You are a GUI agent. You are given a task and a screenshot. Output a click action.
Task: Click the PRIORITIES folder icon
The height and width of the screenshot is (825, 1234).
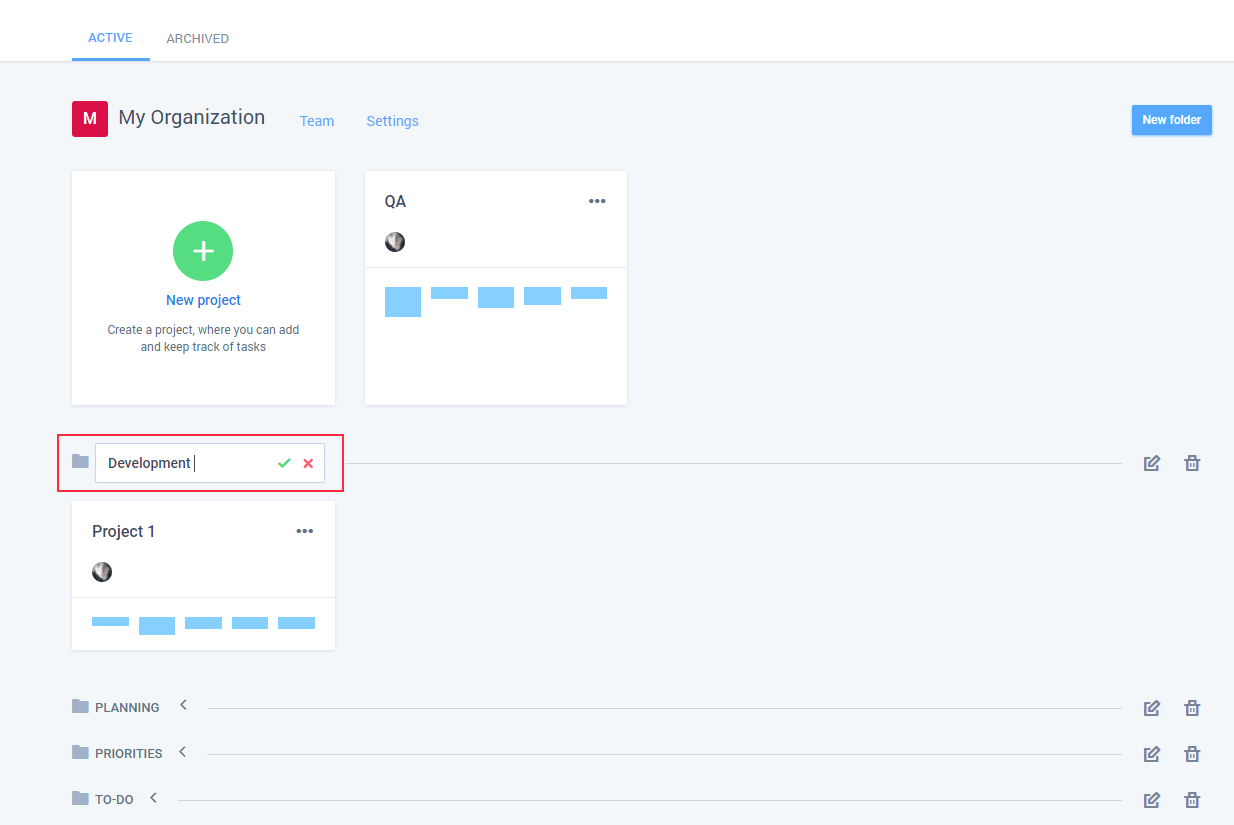80,752
